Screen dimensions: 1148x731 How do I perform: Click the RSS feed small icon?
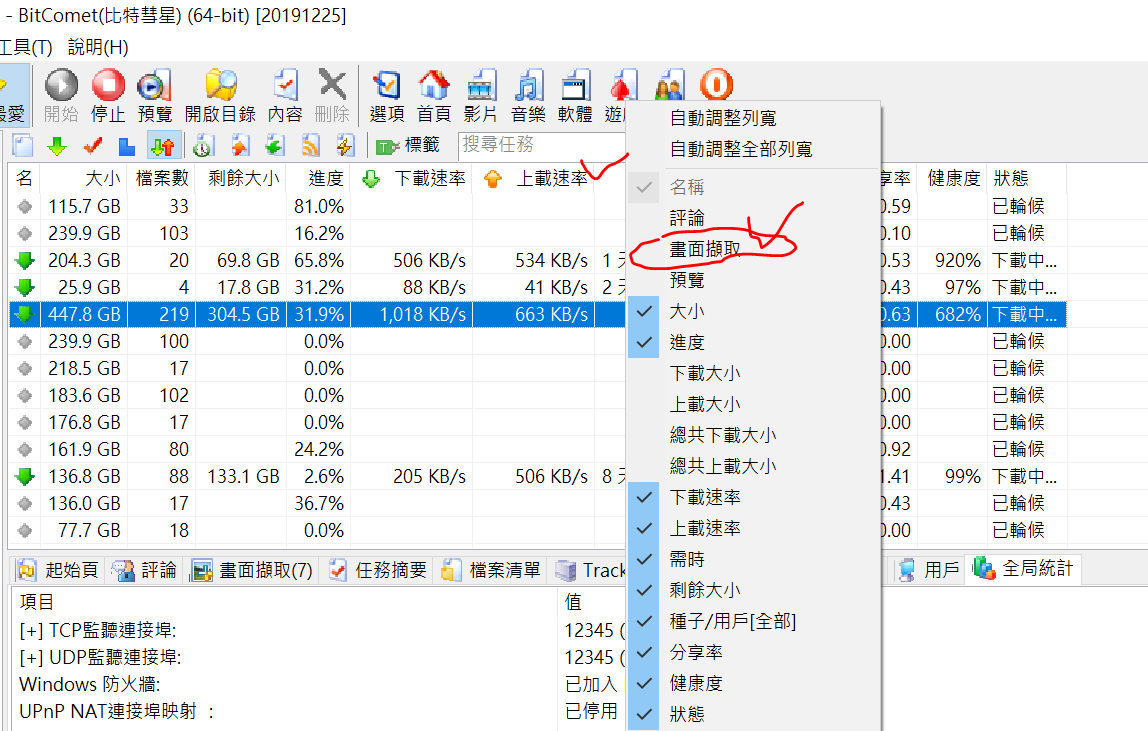[x=310, y=146]
